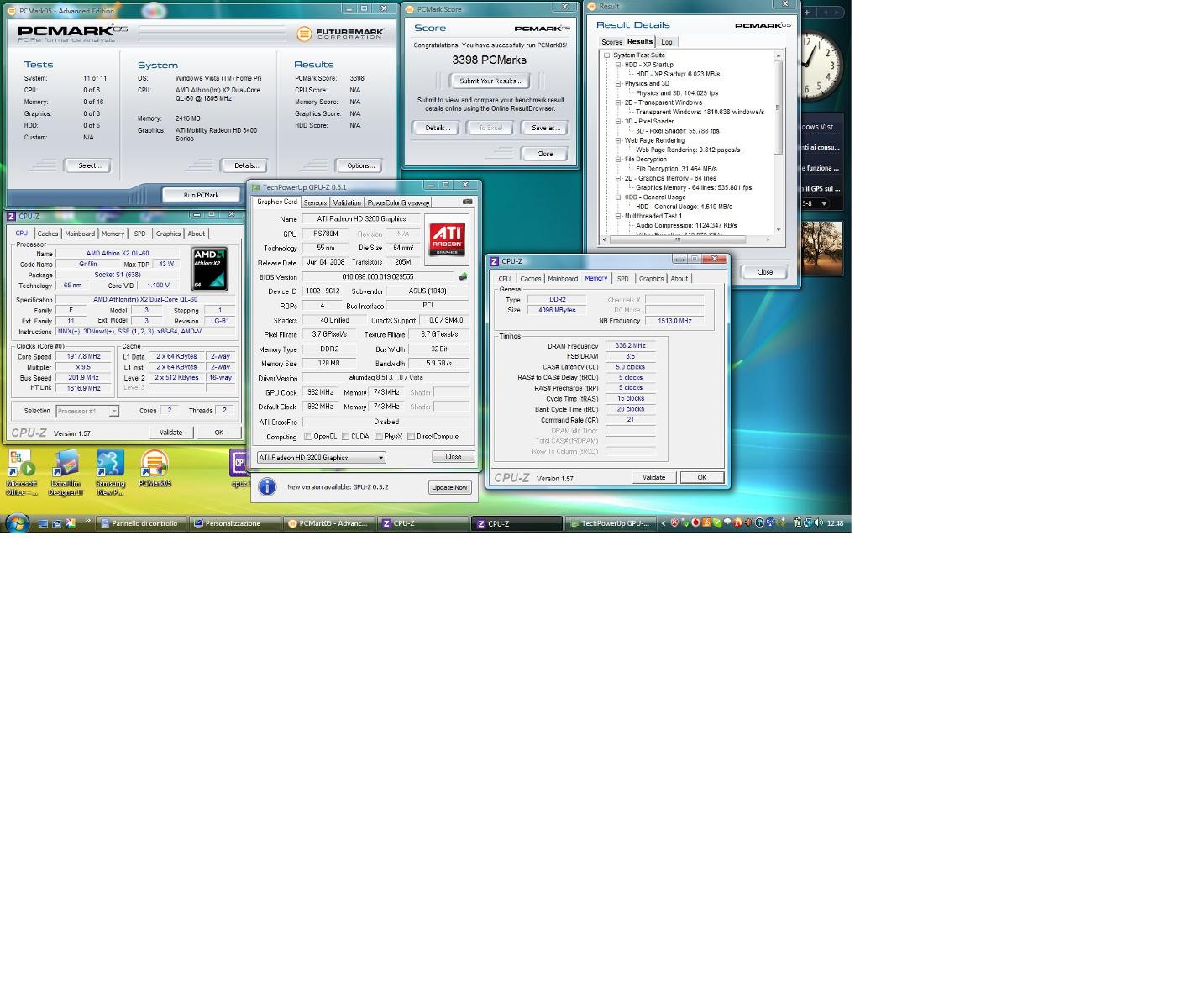Click scroll down arrow in Result Details
Viewport: 1196px width, 1008px height.
(x=779, y=230)
